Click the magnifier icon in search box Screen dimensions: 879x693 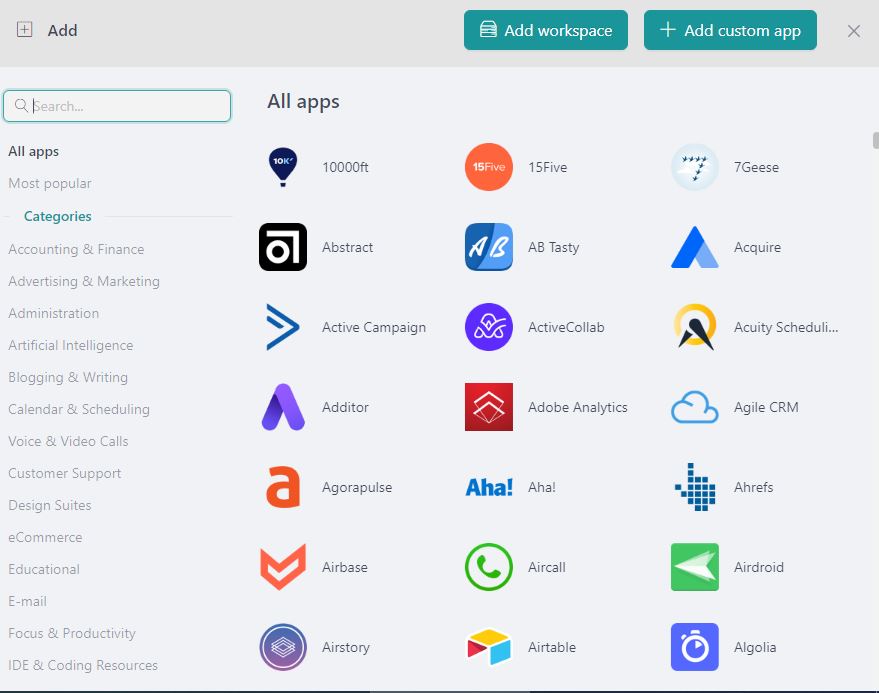click(x=21, y=105)
